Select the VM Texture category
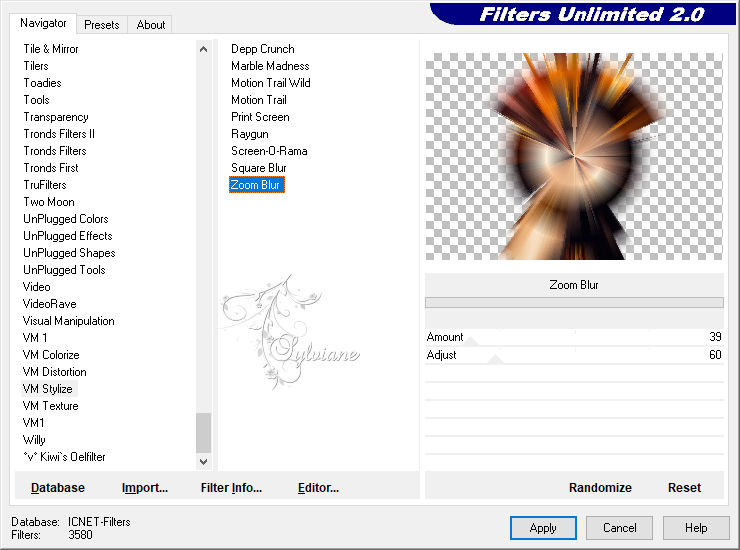Image resolution: width=740 pixels, height=550 pixels. [50, 406]
